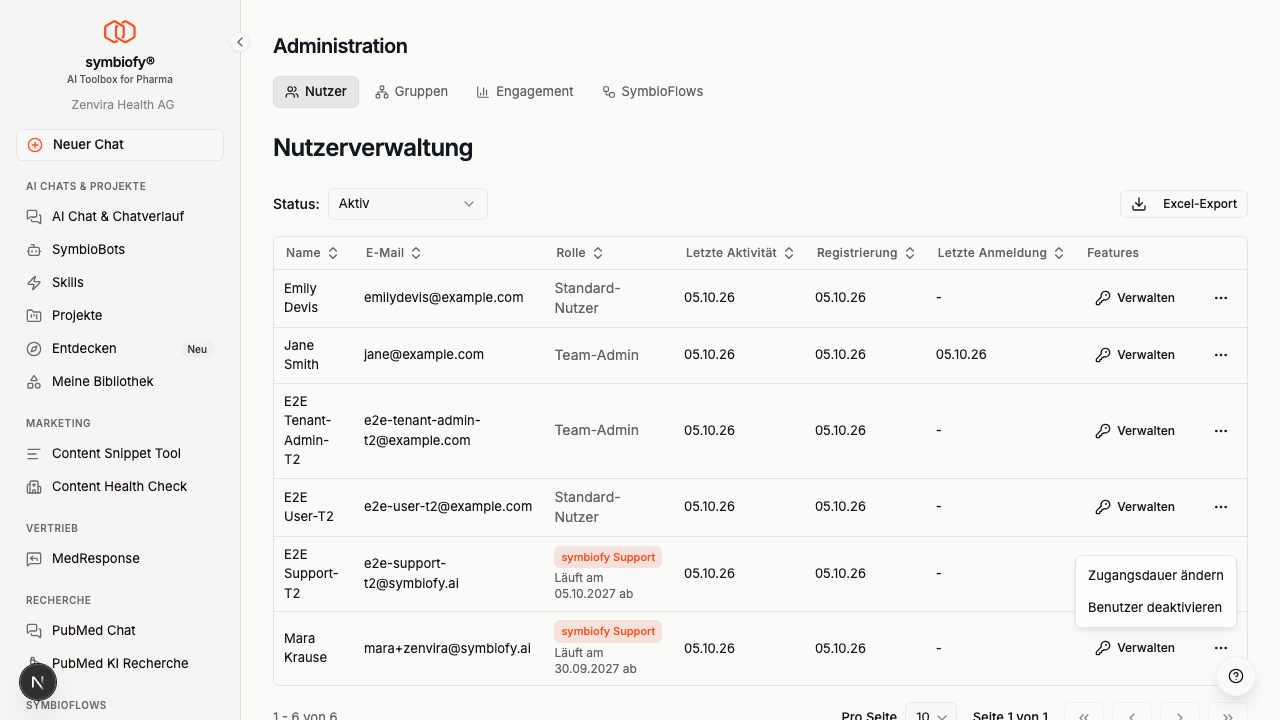Open the Engagement tab
This screenshot has height=720, width=1280.
coord(525,92)
